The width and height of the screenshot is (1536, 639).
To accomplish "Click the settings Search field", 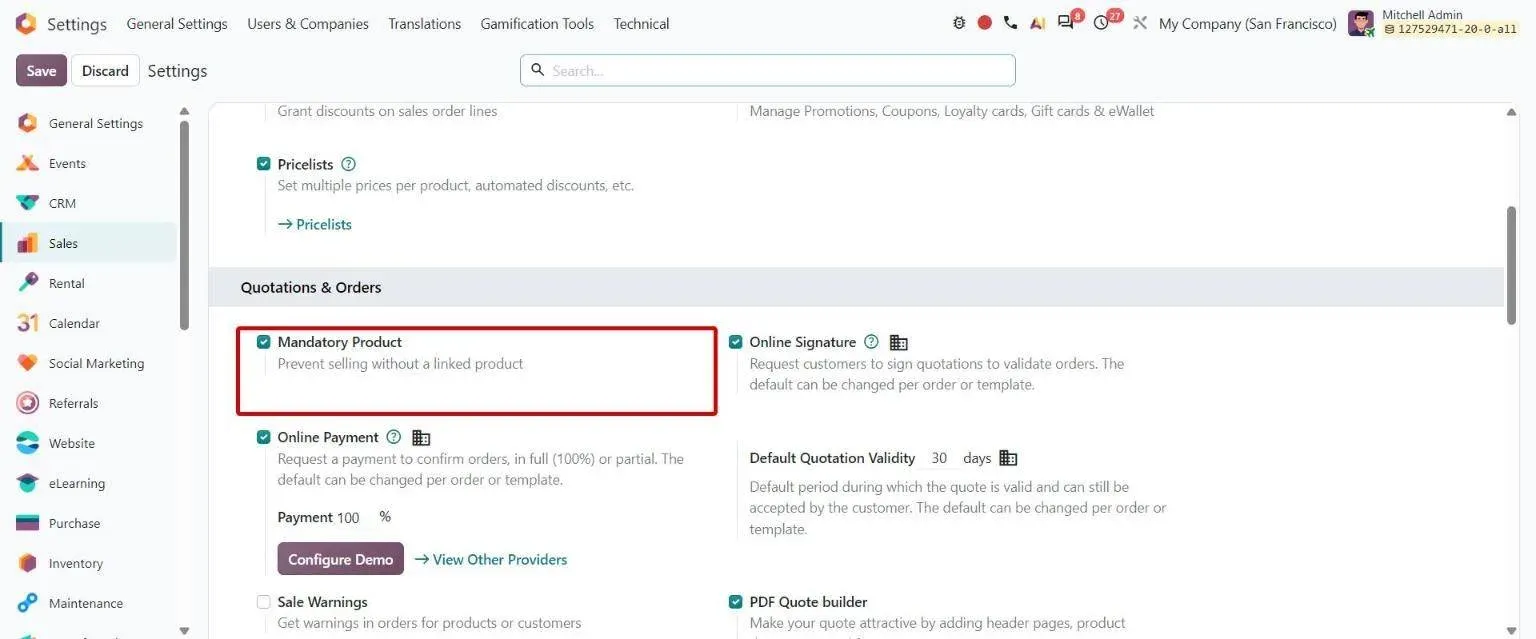I will click(768, 70).
